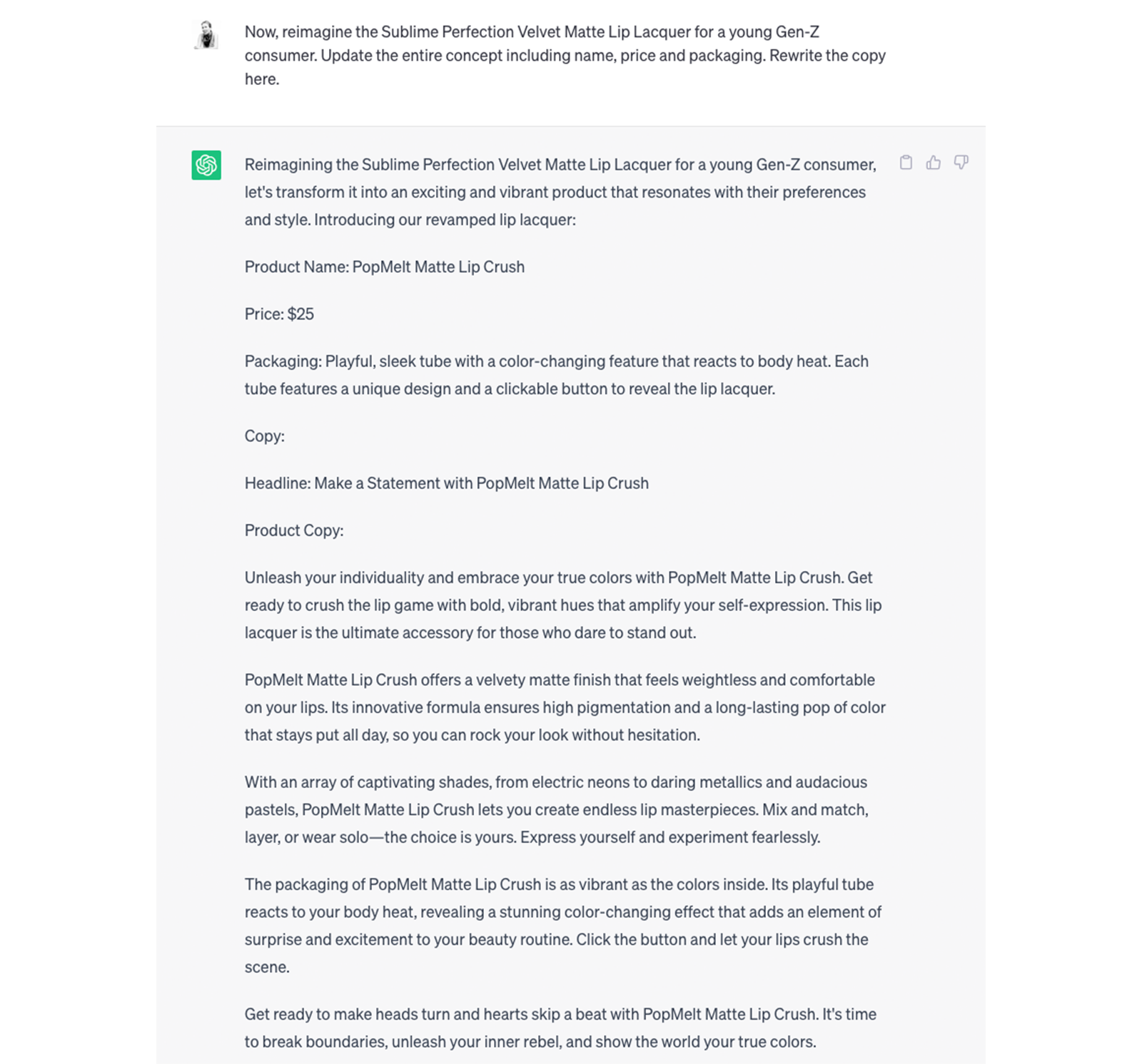
Task: Click the paragraph starting 'The packaging of PopMelt'
Action: [x=562, y=912]
